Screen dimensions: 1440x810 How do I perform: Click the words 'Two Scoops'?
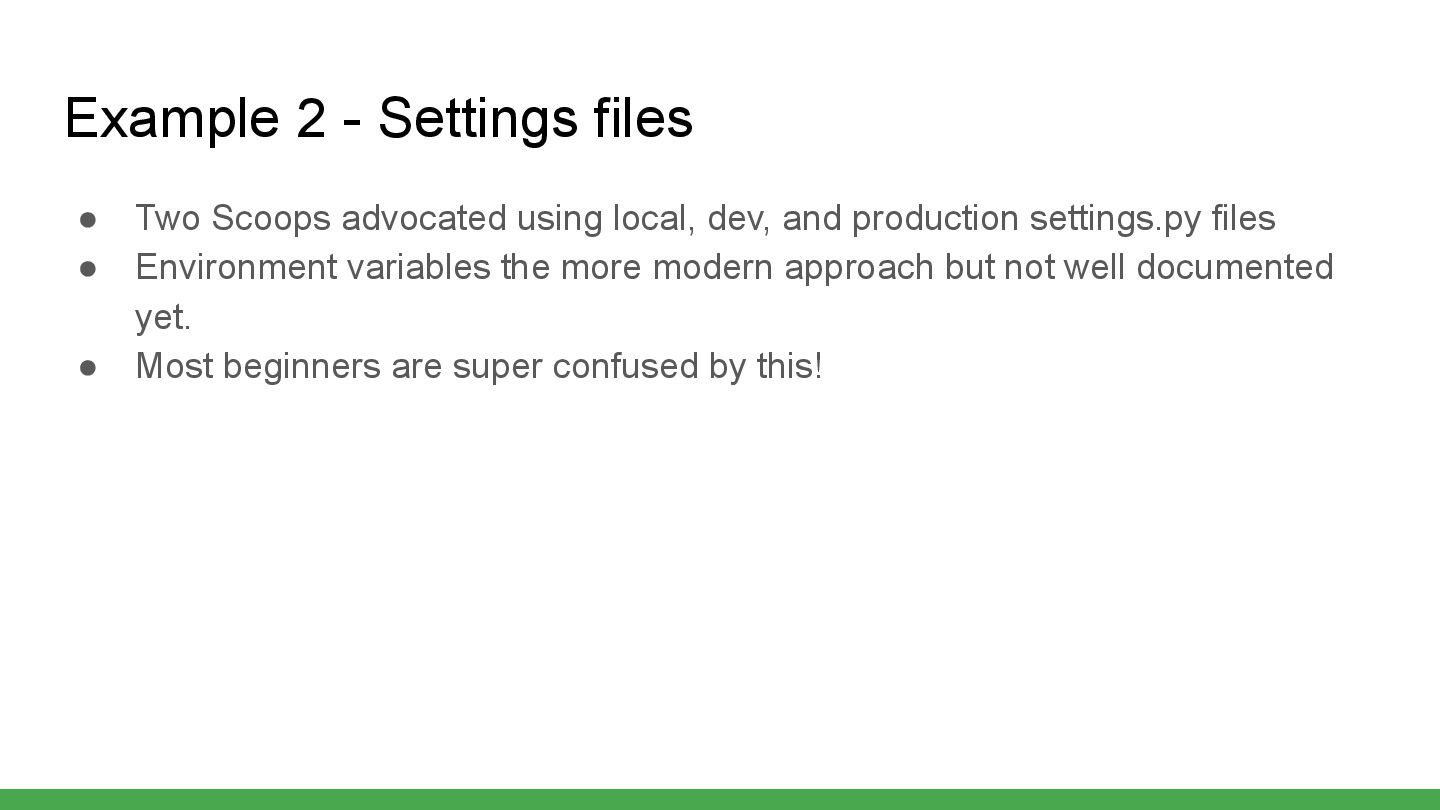tap(233, 218)
